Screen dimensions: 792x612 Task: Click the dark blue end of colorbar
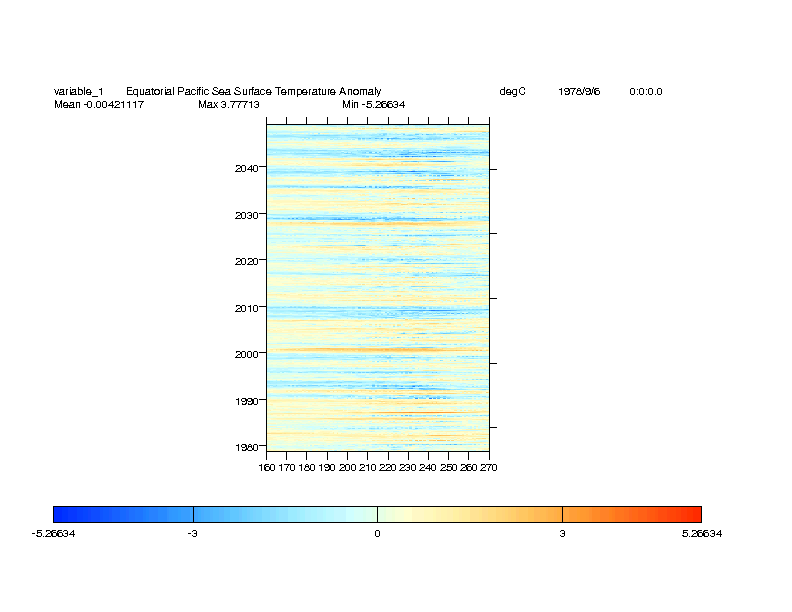pyautogui.click(x=62, y=514)
